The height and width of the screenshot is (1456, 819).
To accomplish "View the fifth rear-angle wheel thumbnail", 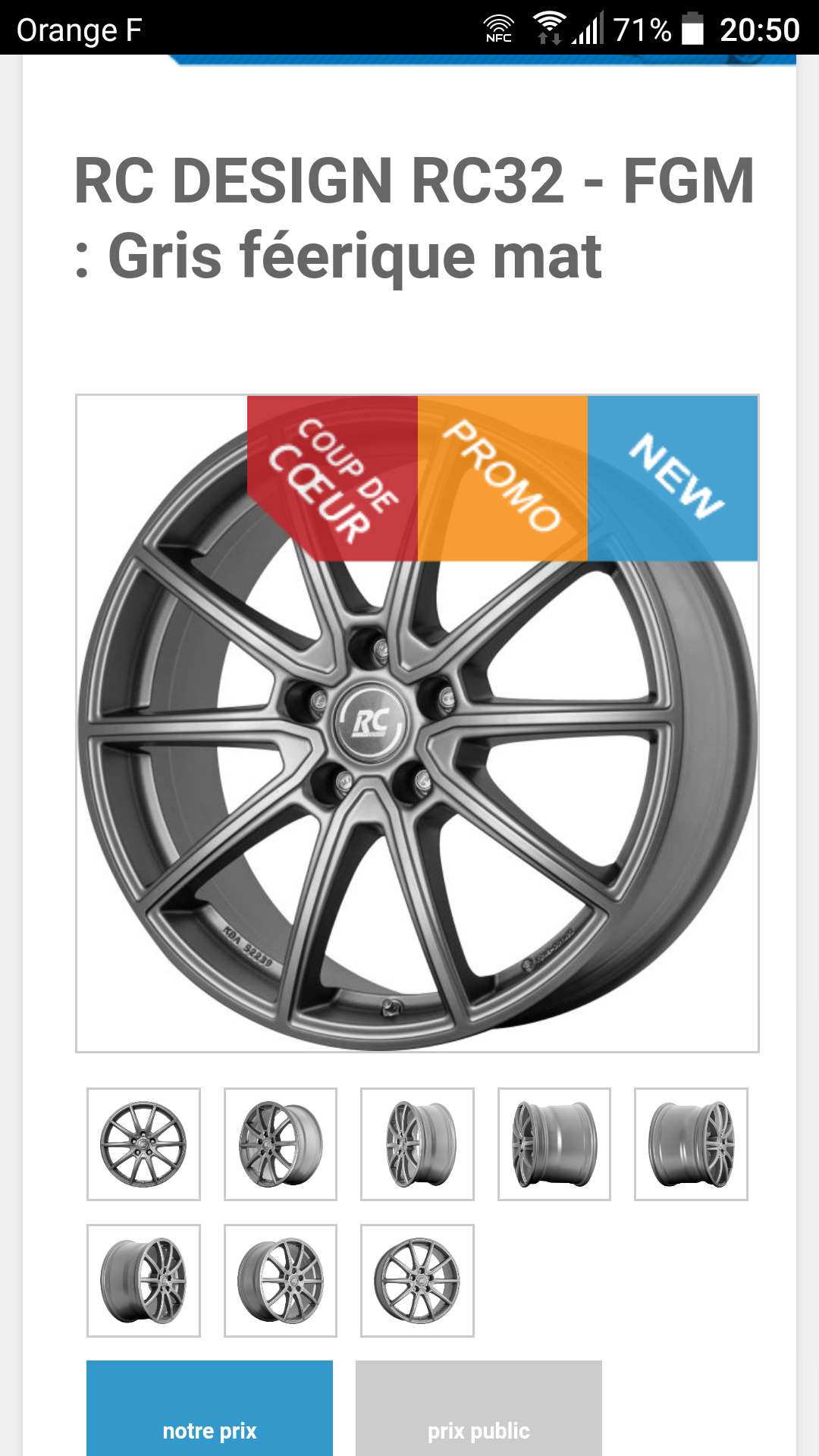I will [x=691, y=1144].
